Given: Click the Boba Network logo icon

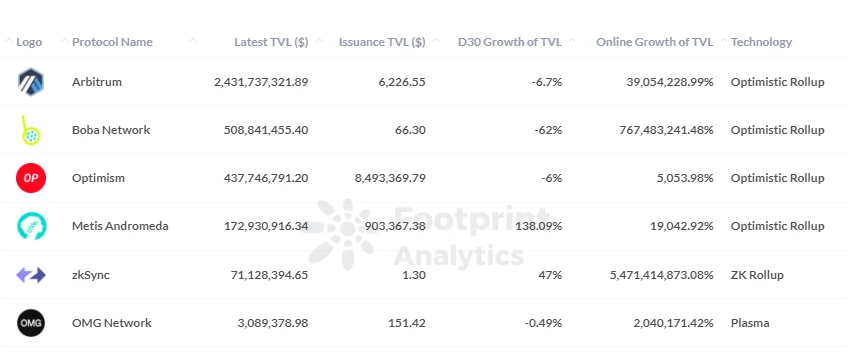Looking at the screenshot, I should 30,130.
